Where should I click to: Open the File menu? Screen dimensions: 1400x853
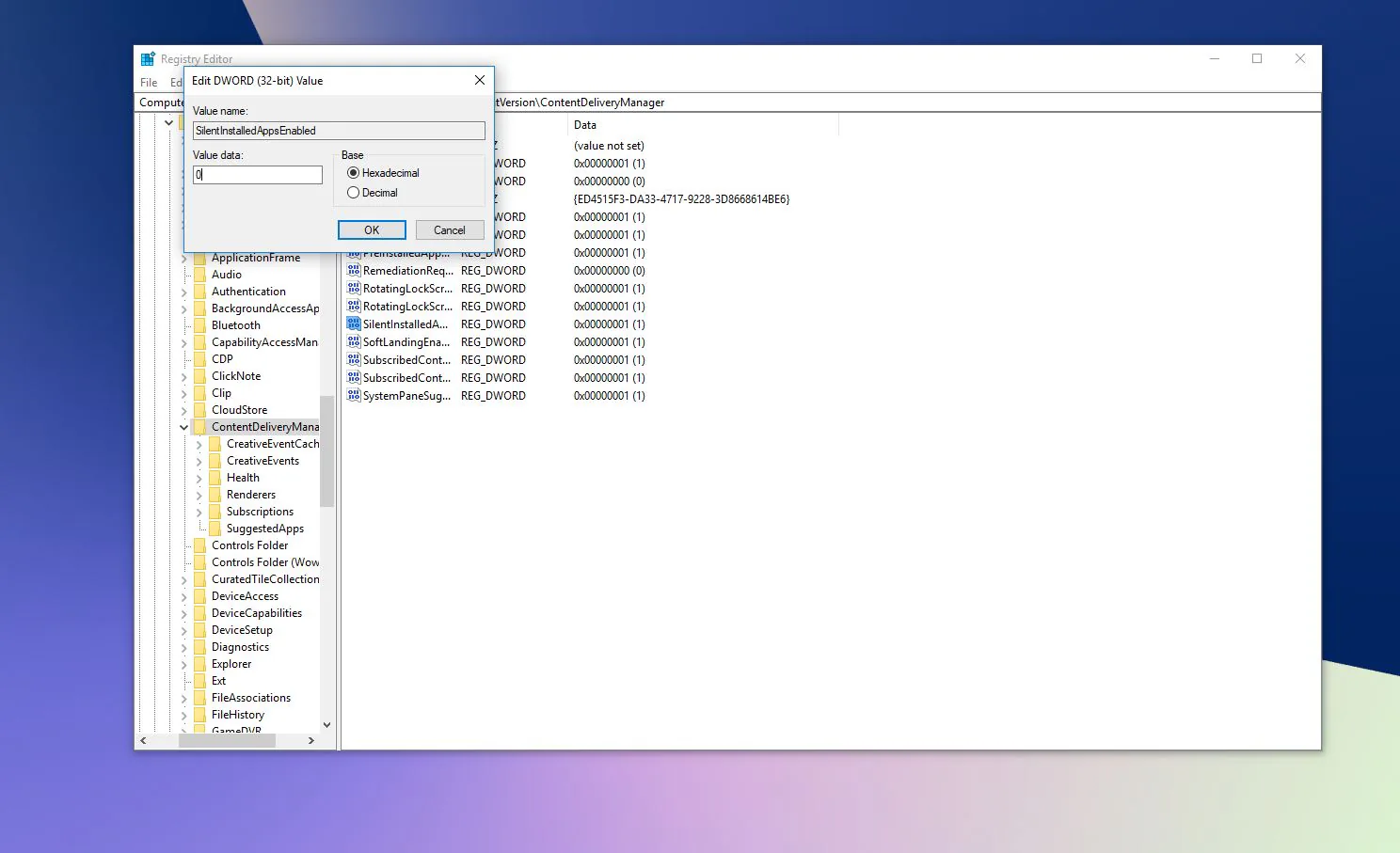[x=149, y=83]
